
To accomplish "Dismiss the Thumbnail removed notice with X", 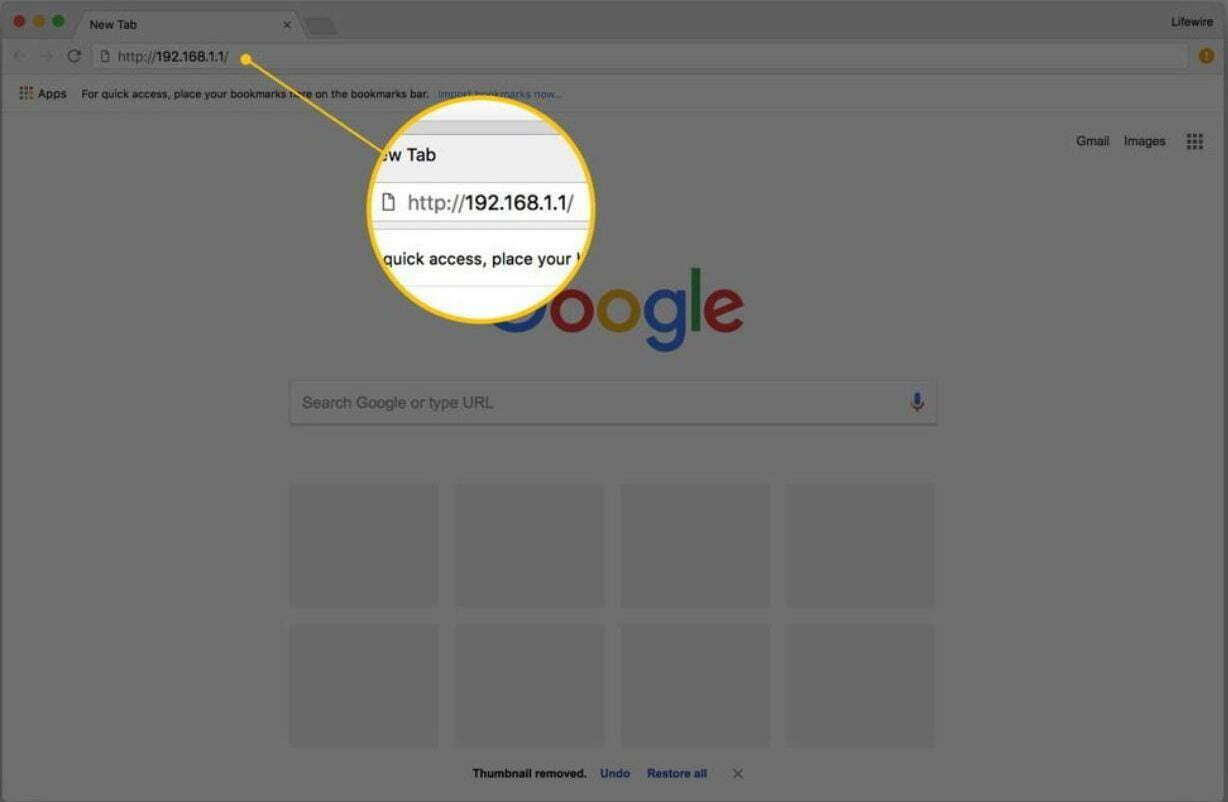I will 737,773.
